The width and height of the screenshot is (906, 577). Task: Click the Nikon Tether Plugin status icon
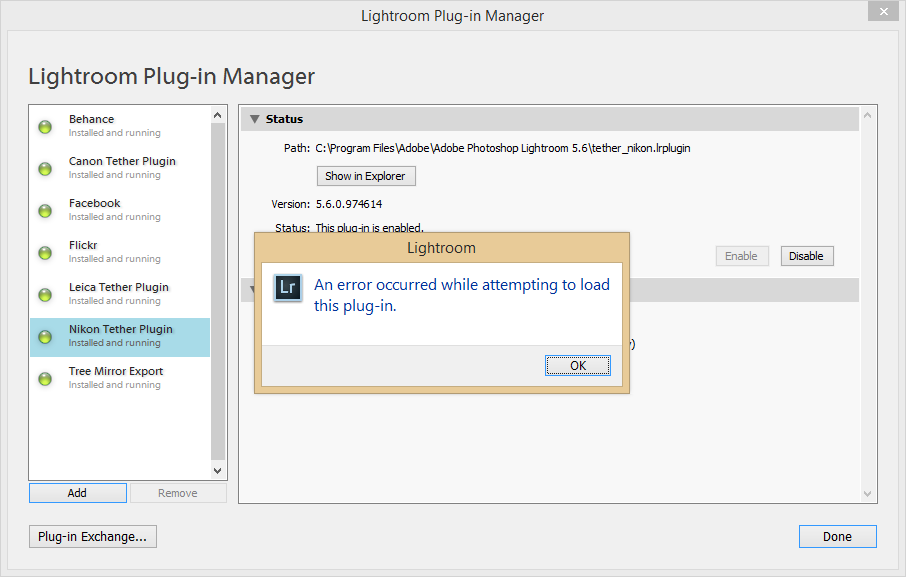click(45, 337)
